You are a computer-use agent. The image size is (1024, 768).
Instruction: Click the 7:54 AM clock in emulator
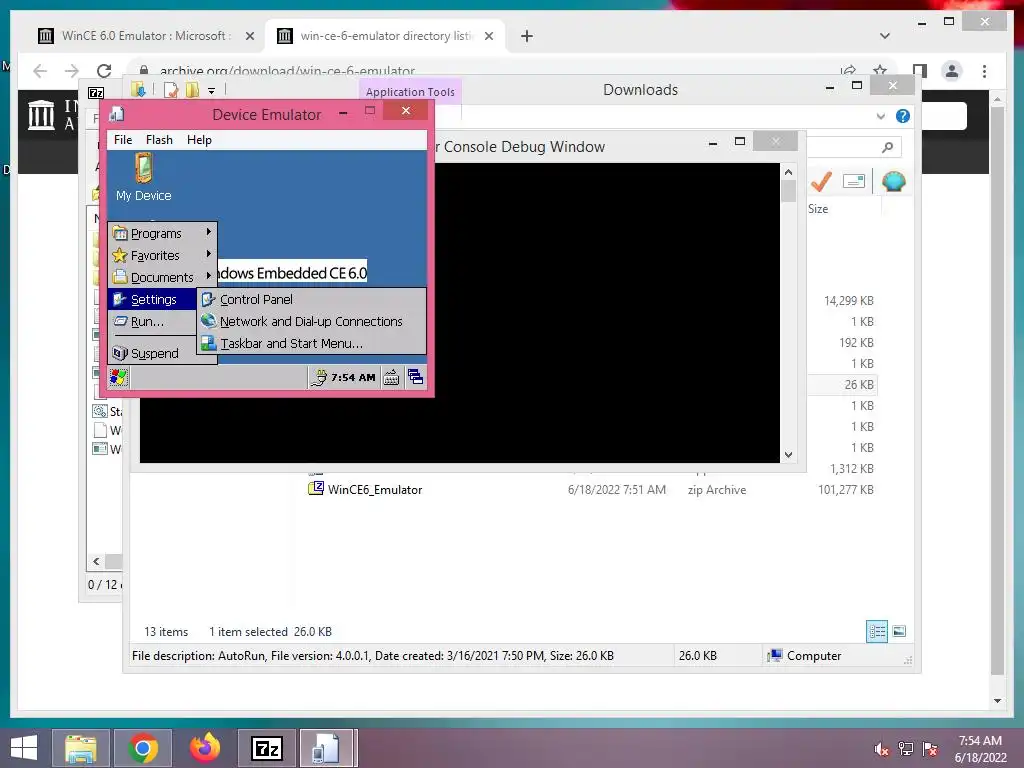pos(353,377)
